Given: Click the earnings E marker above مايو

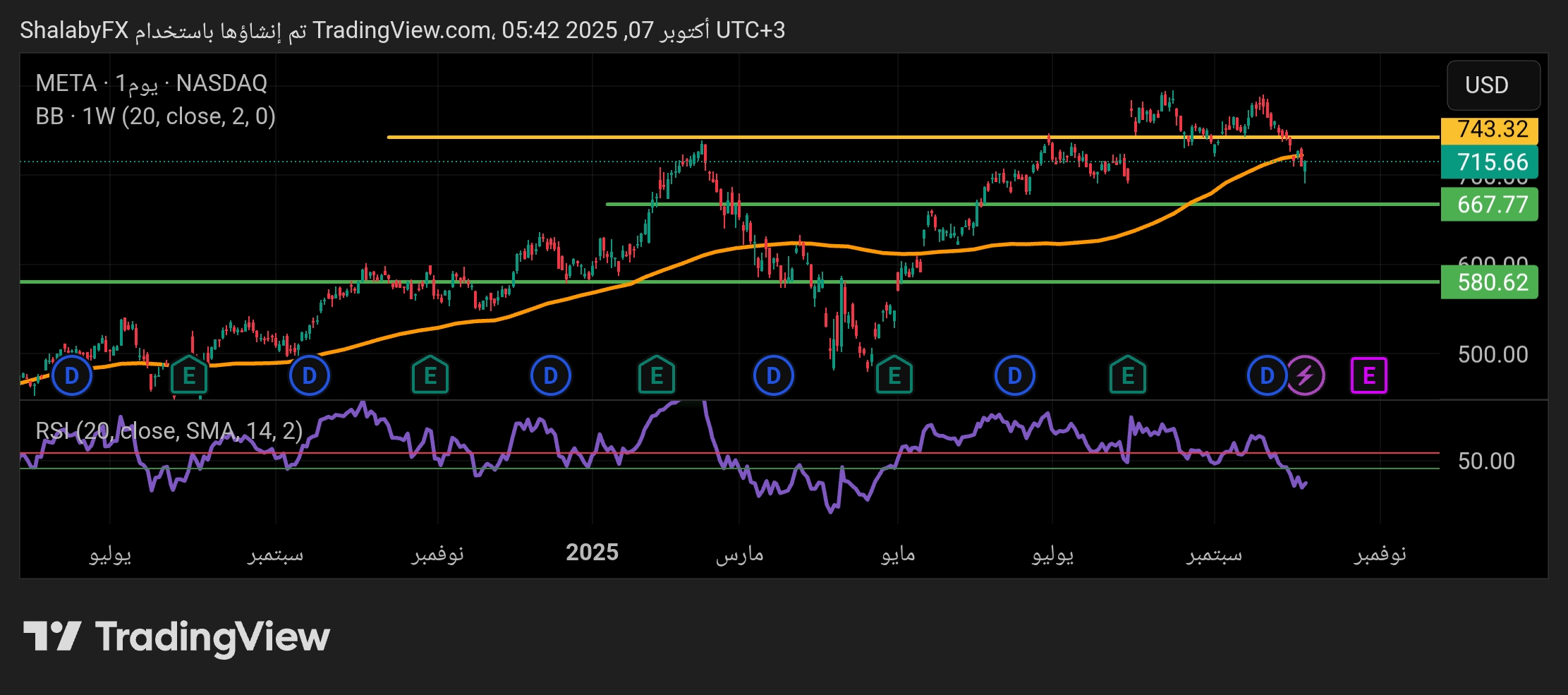Looking at the screenshot, I should tap(894, 375).
